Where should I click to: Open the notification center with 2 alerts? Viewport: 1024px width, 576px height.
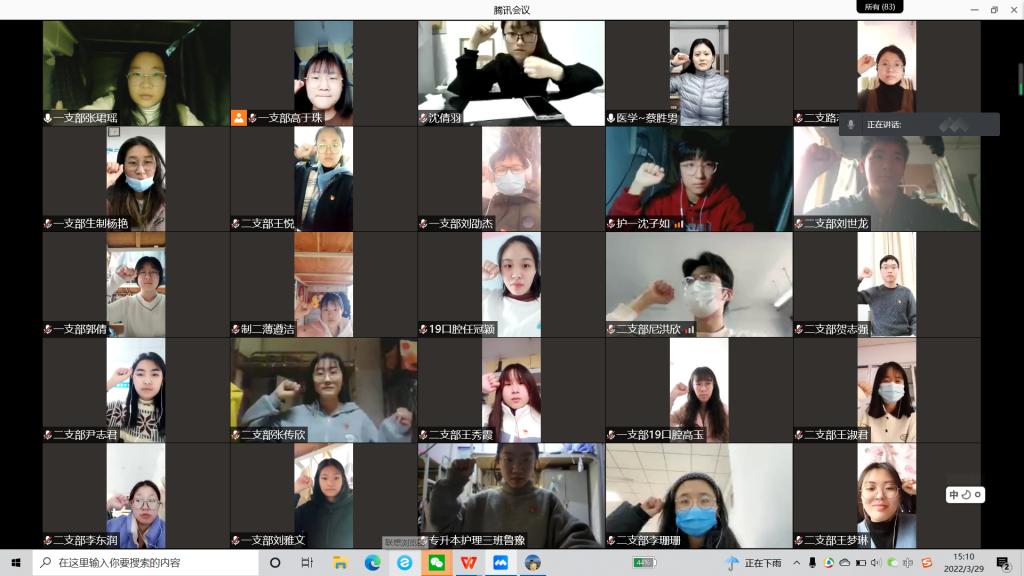pos(1003,563)
